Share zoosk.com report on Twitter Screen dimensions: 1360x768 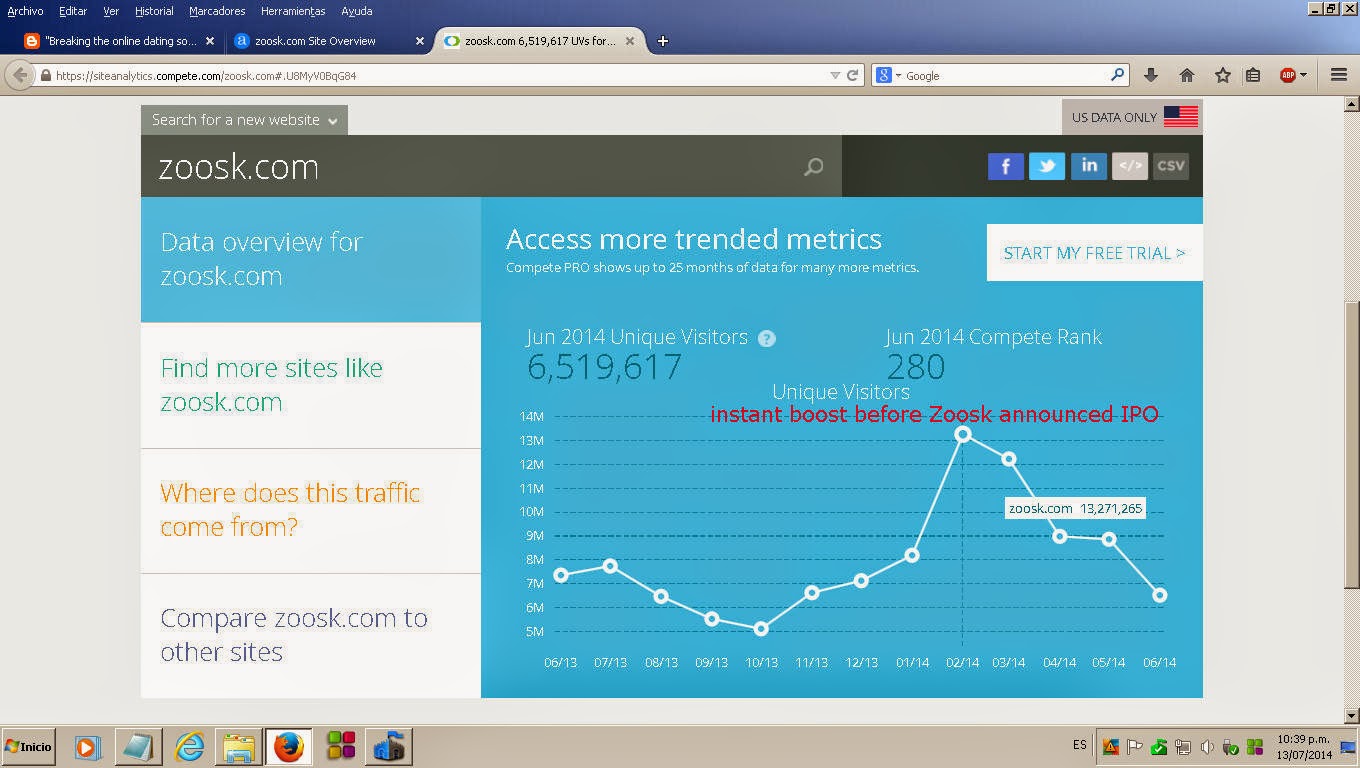(1047, 166)
